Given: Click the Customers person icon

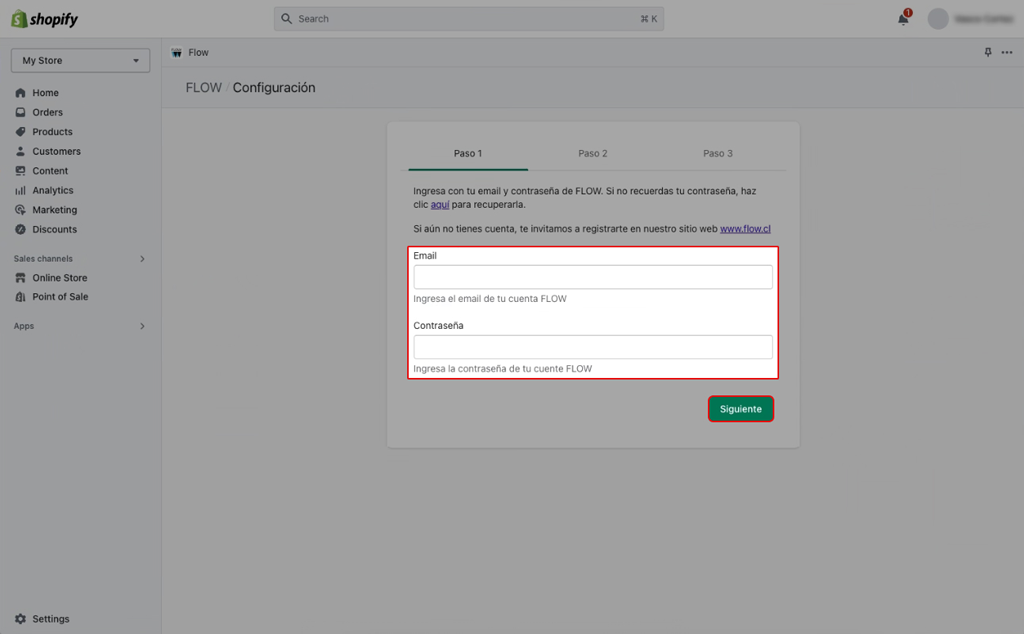Looking at the screenshot, I should pyautogui.click(x=20, y=151).
